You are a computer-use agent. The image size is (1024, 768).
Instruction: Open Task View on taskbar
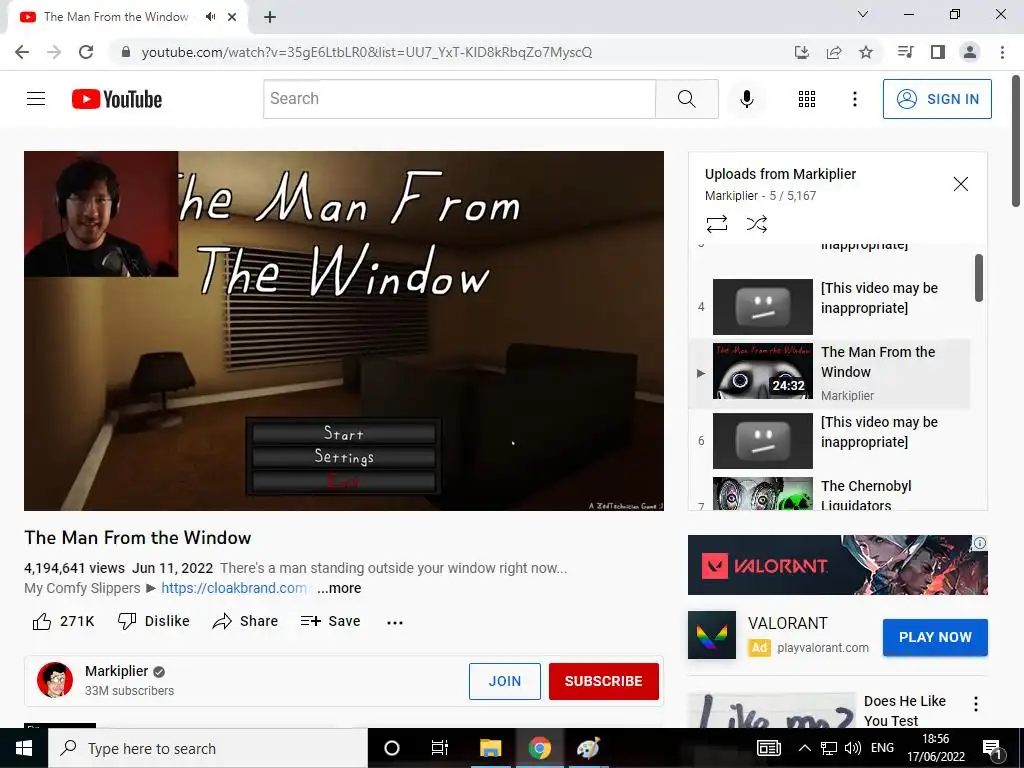[x=440, y=748]
